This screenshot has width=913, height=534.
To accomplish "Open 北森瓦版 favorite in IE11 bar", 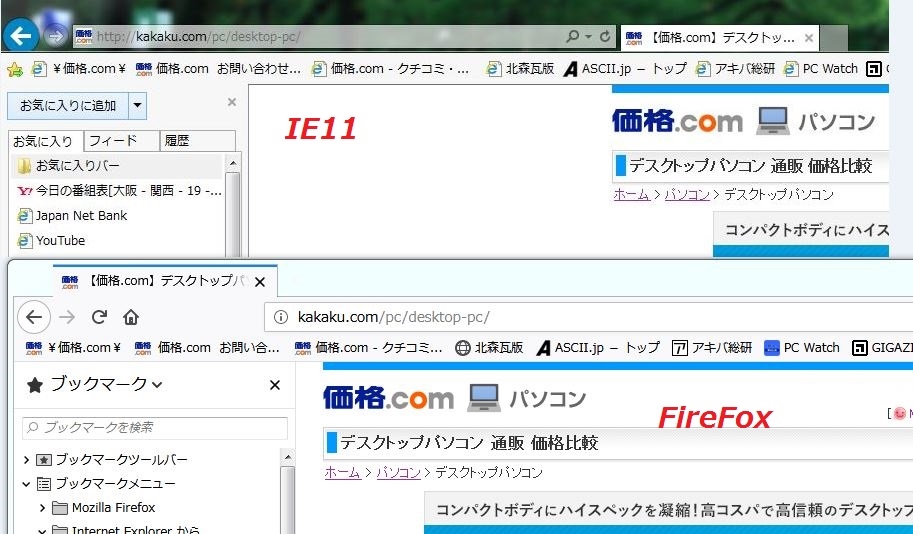I will click(x=520, y=69).
